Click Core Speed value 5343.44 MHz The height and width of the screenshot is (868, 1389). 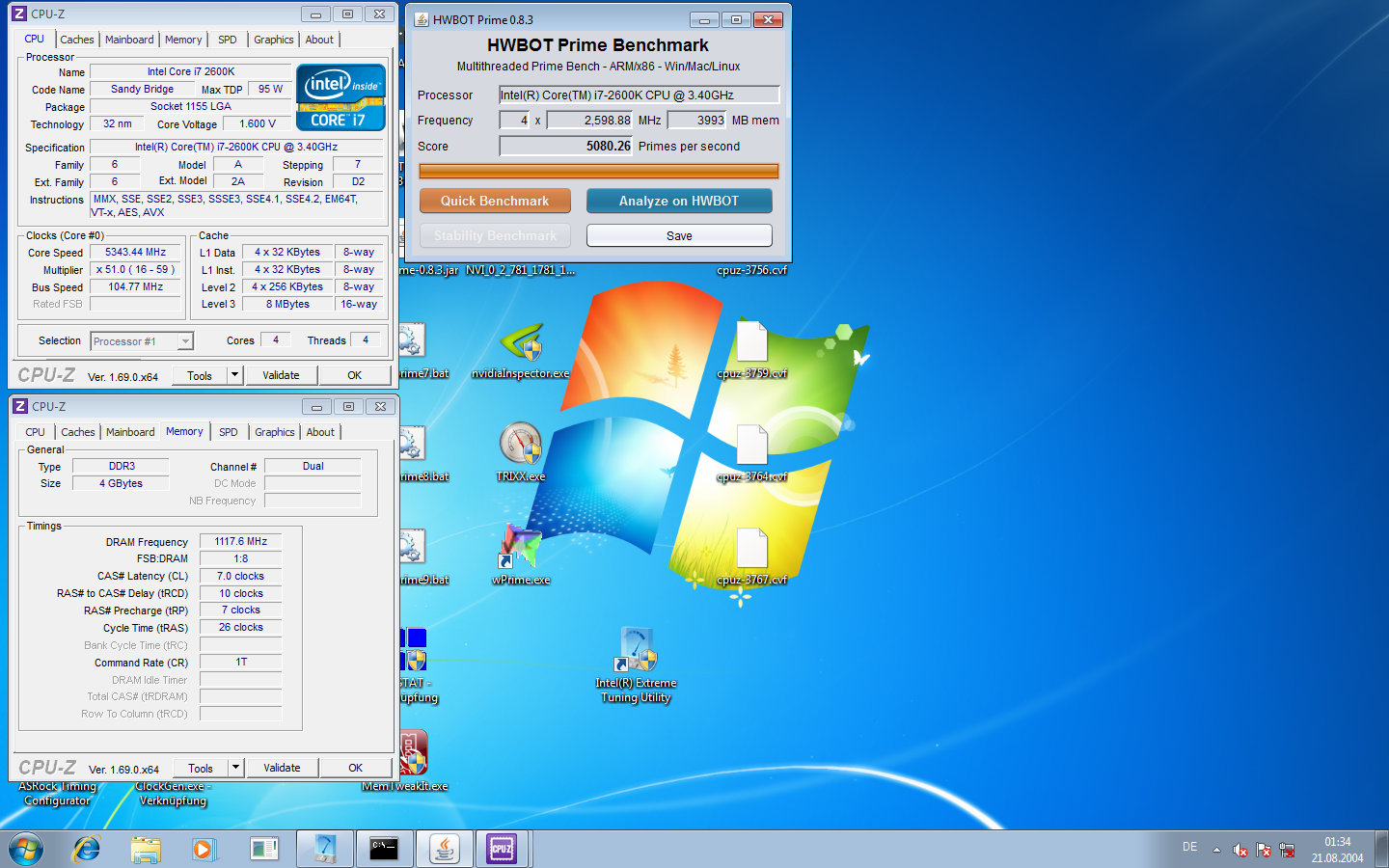(136, 252)
